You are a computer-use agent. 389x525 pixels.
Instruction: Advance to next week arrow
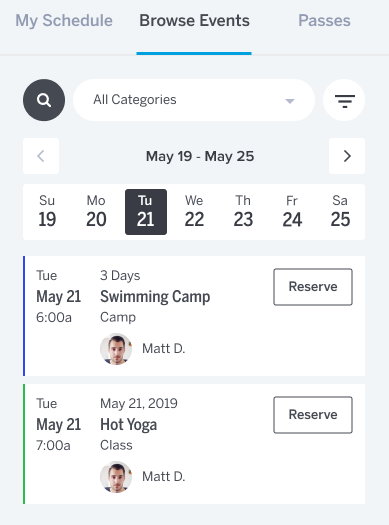coord(347,156)
